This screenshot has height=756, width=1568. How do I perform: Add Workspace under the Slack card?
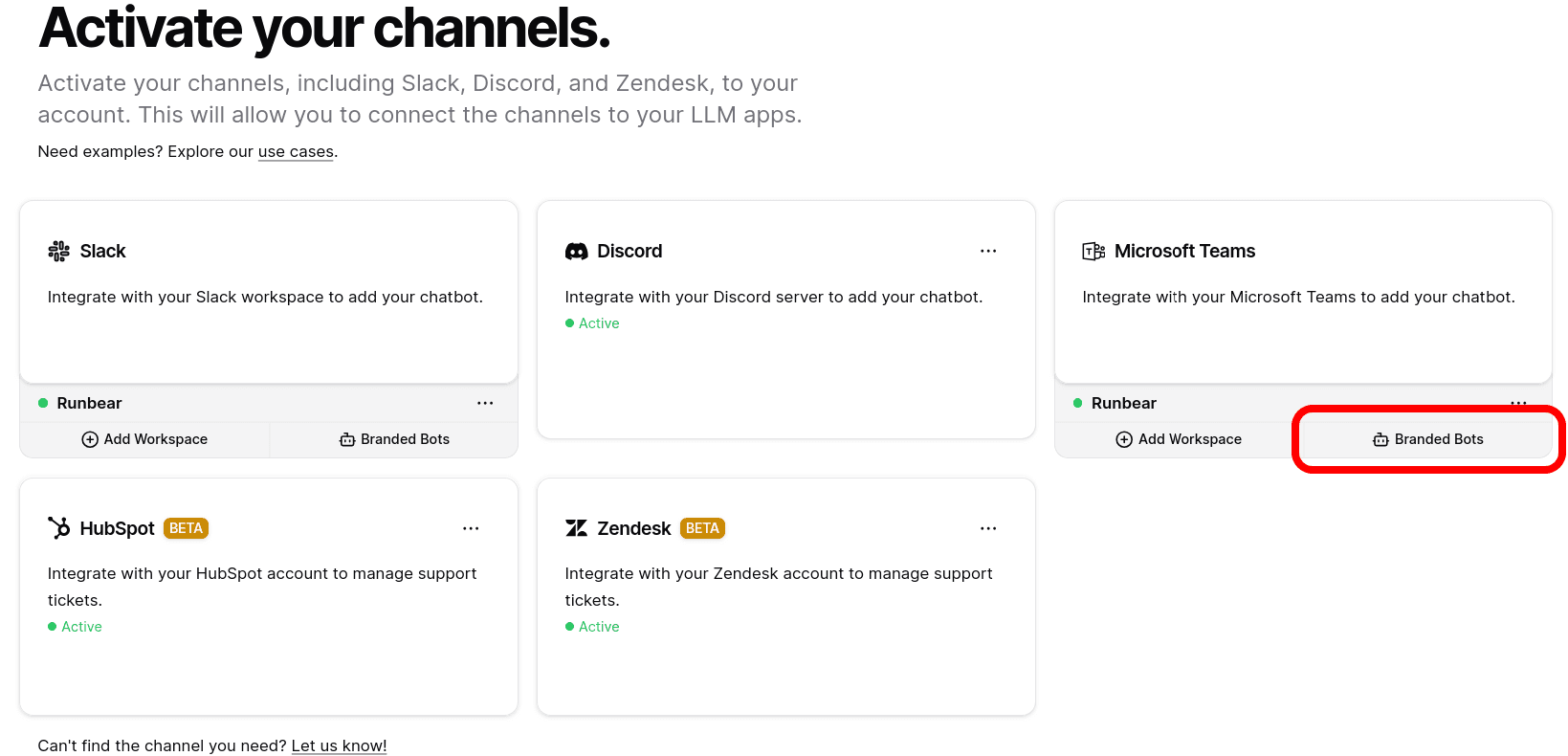coord(144,439)
